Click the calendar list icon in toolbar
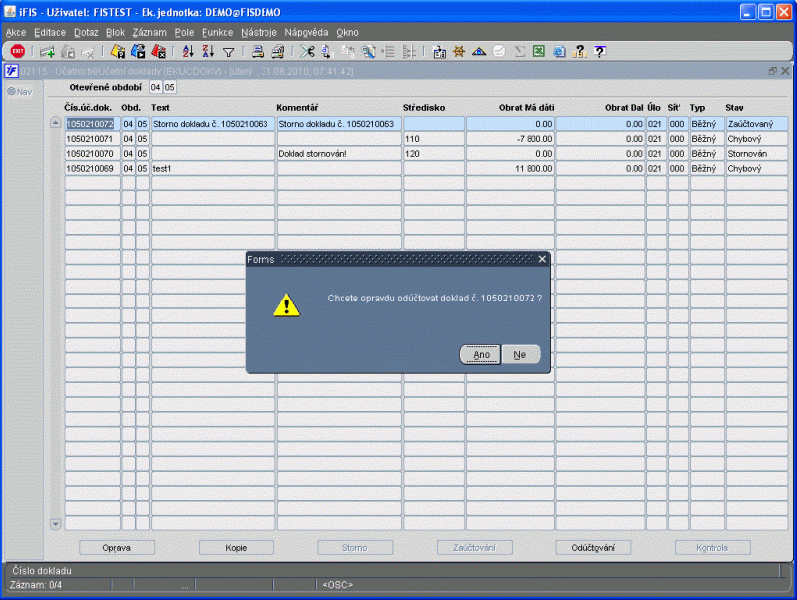This screenshot has width=797, height=600. (x=439, y=51)
